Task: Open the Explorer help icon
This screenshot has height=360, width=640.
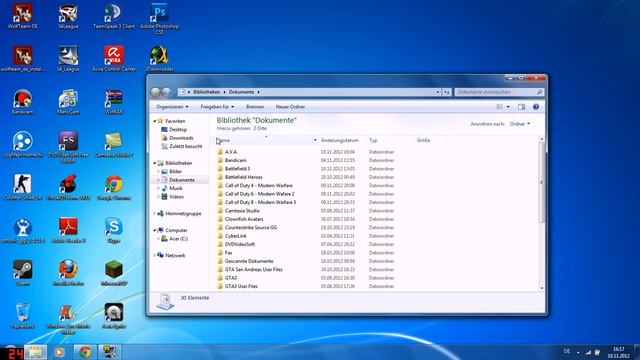Action: pos(536,107)
